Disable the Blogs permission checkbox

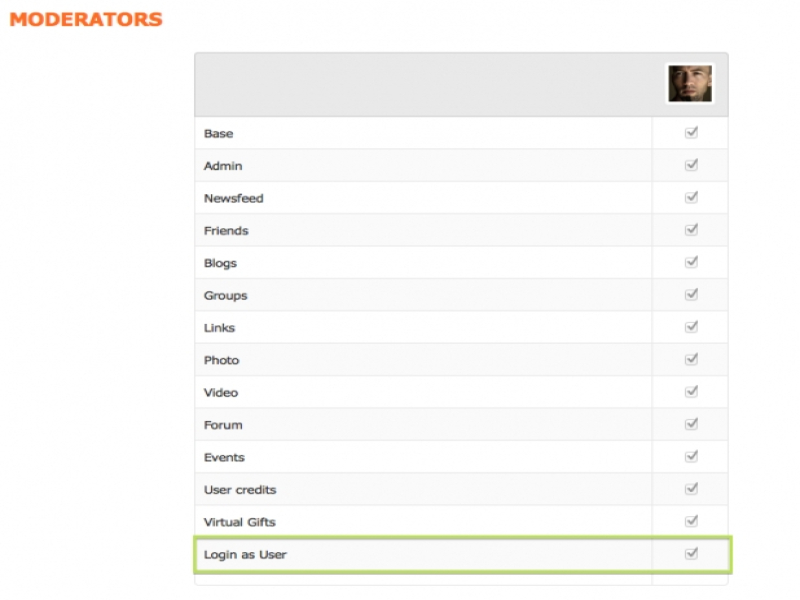coord(691,262)
